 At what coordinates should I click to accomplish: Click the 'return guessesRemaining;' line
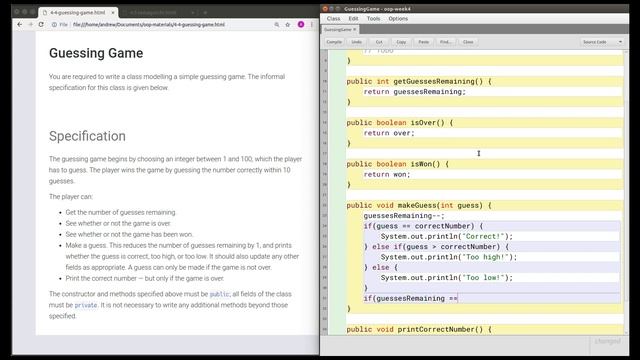pos(415,92)
